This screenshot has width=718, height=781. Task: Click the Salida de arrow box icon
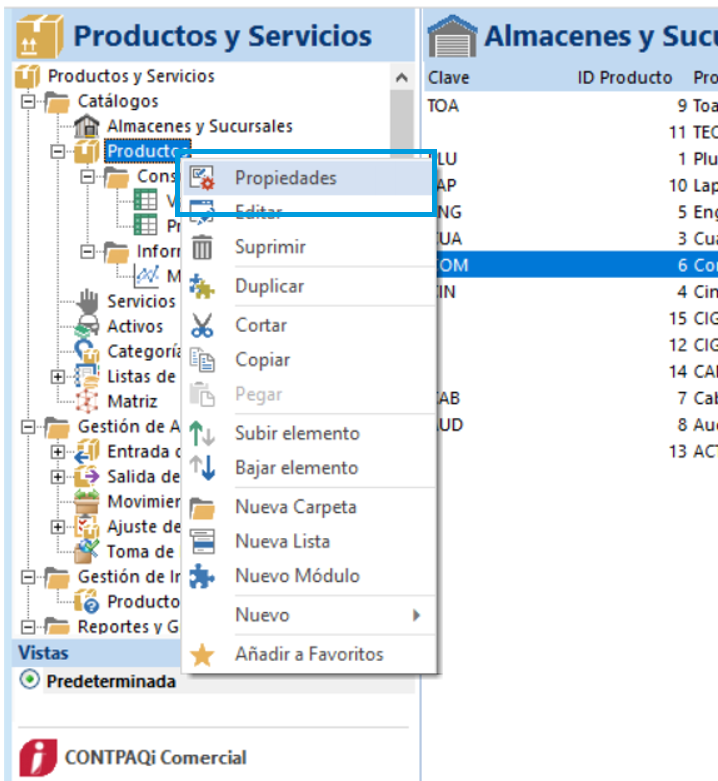[87, 477]
